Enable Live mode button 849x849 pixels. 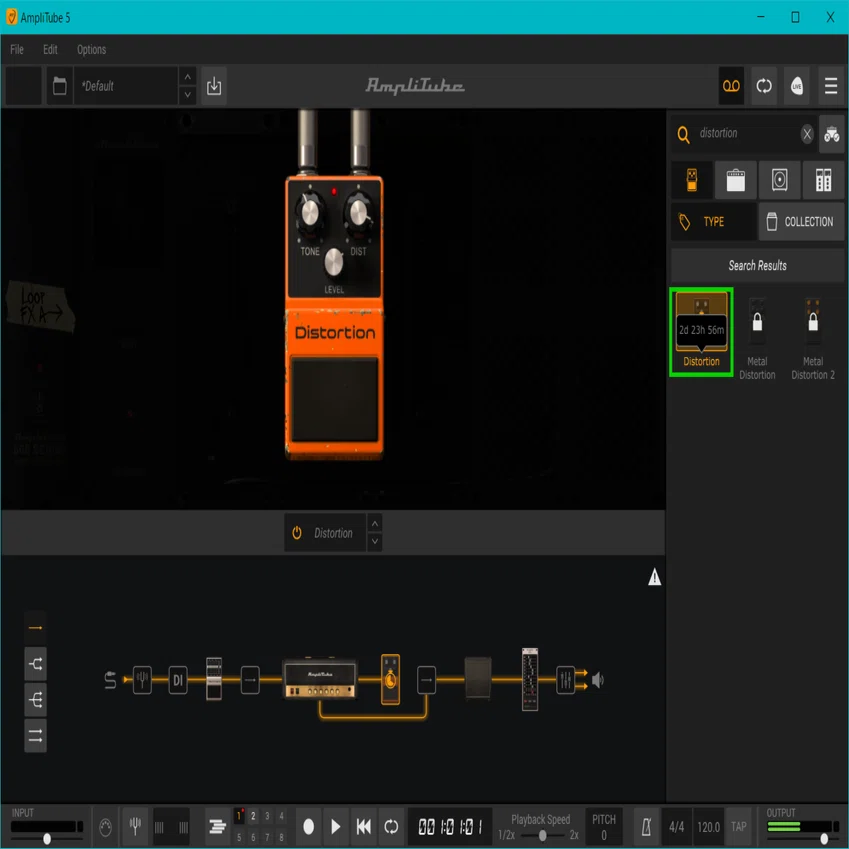click(x=797, y=86)
